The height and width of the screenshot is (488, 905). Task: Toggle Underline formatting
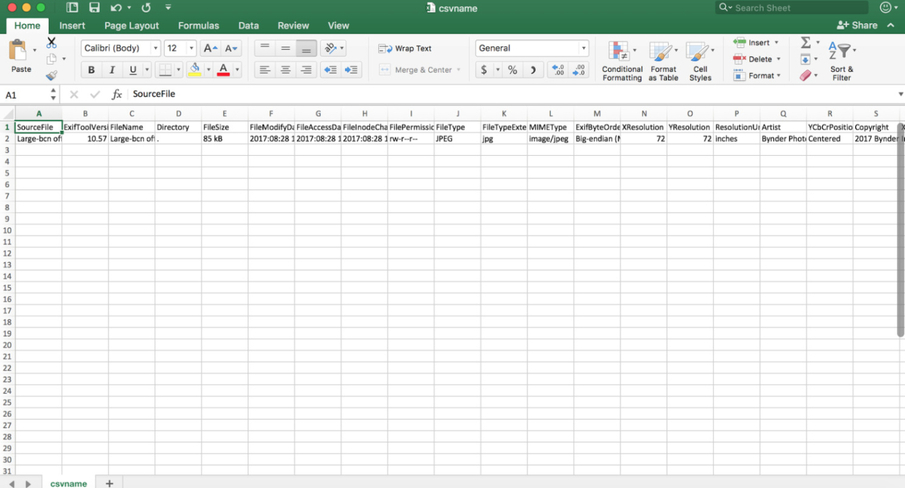[133, 70]
